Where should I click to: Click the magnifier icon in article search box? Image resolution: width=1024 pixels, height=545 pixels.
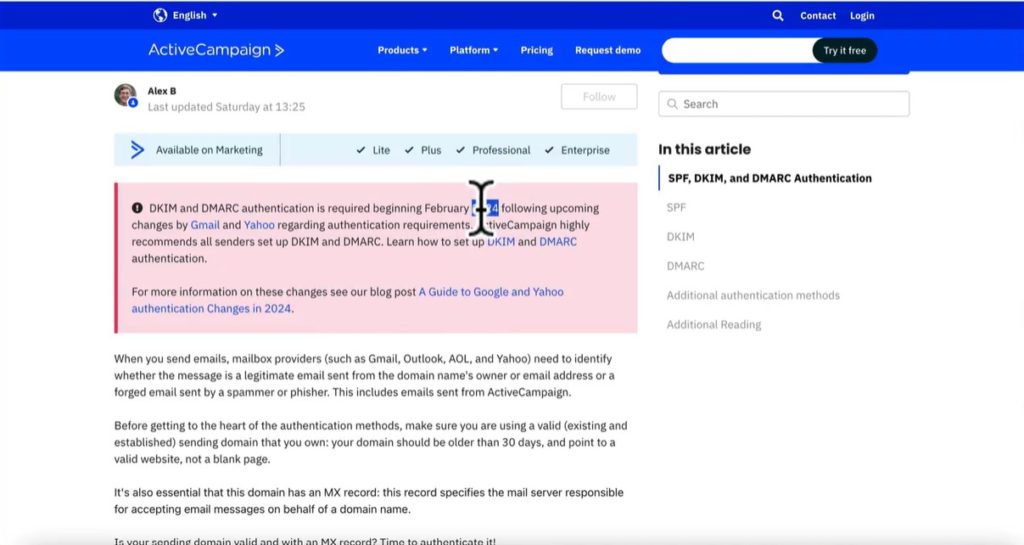coord(672,104)
